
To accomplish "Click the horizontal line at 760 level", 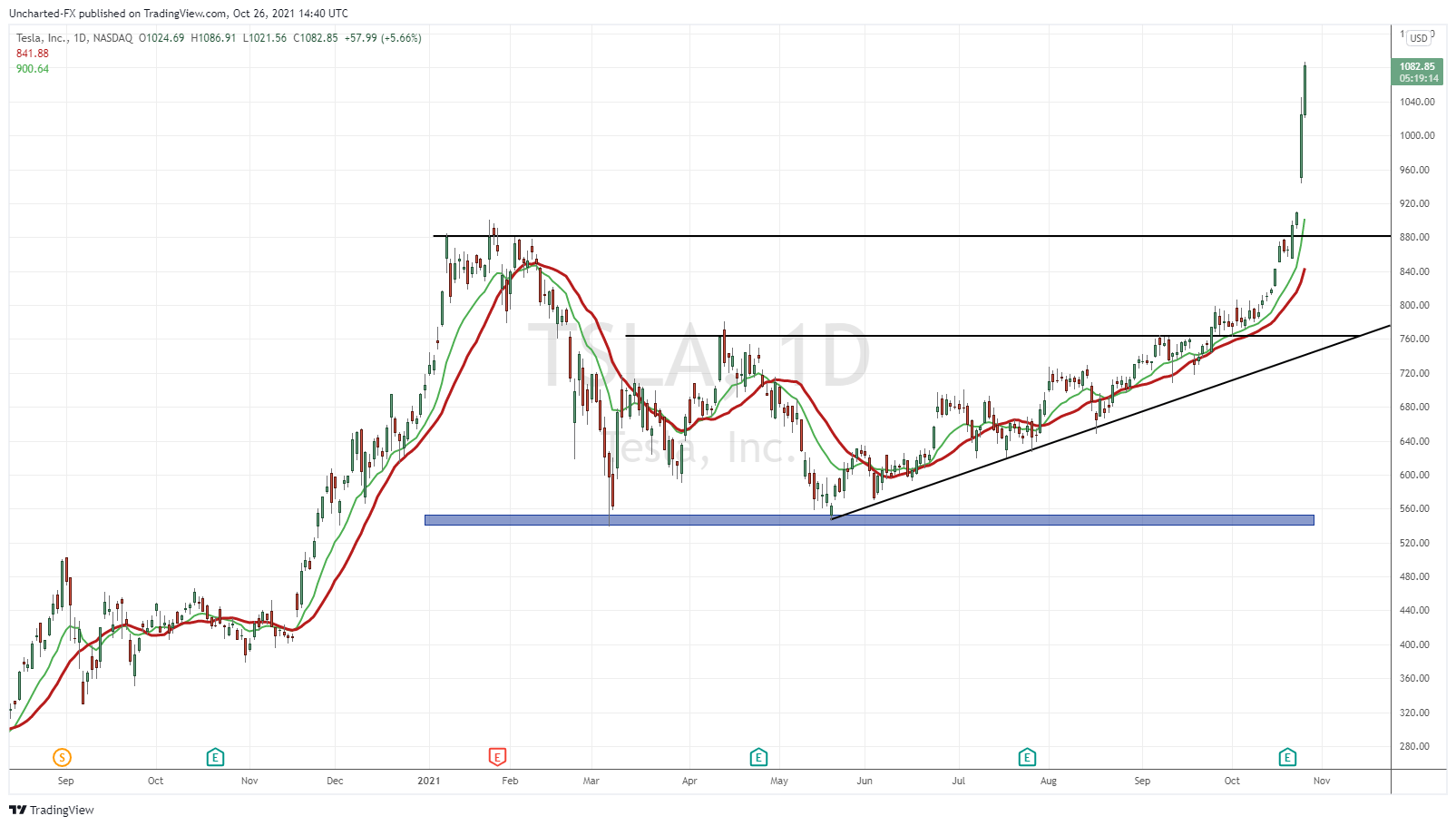I will pos(993,336).
